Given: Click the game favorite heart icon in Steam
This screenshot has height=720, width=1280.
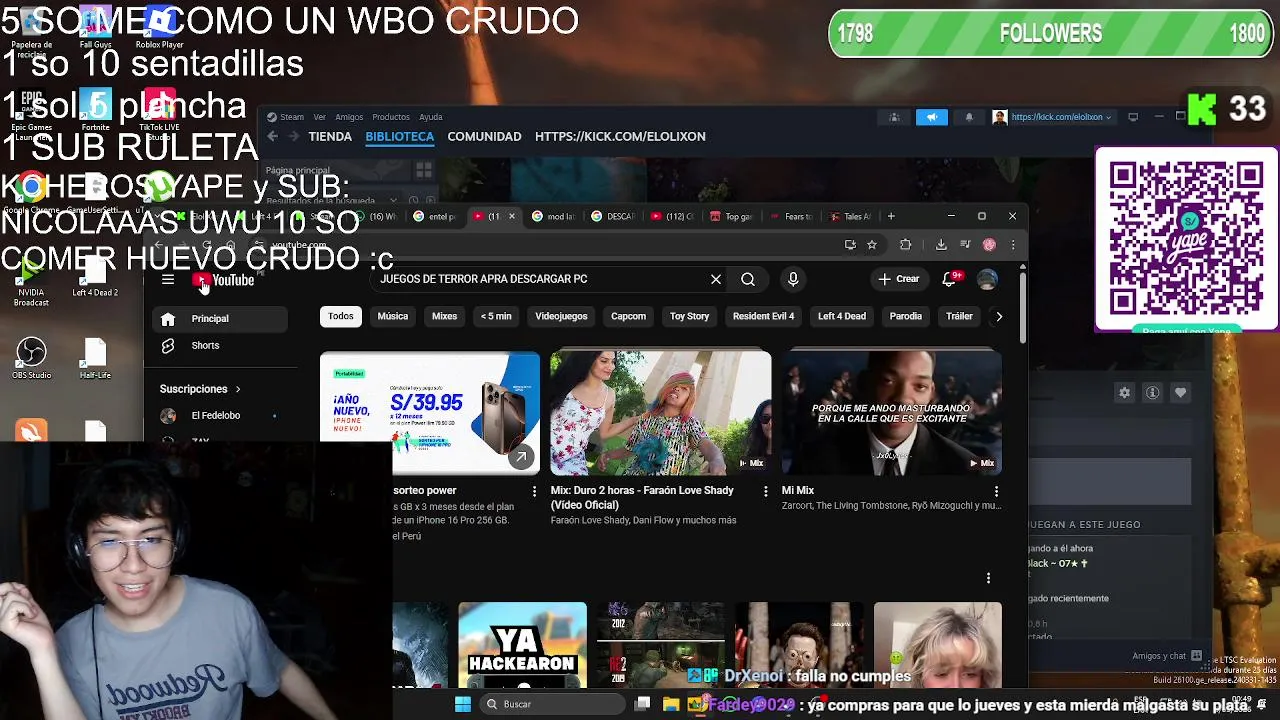Looking at the screenshot, I should point(1180,393).
